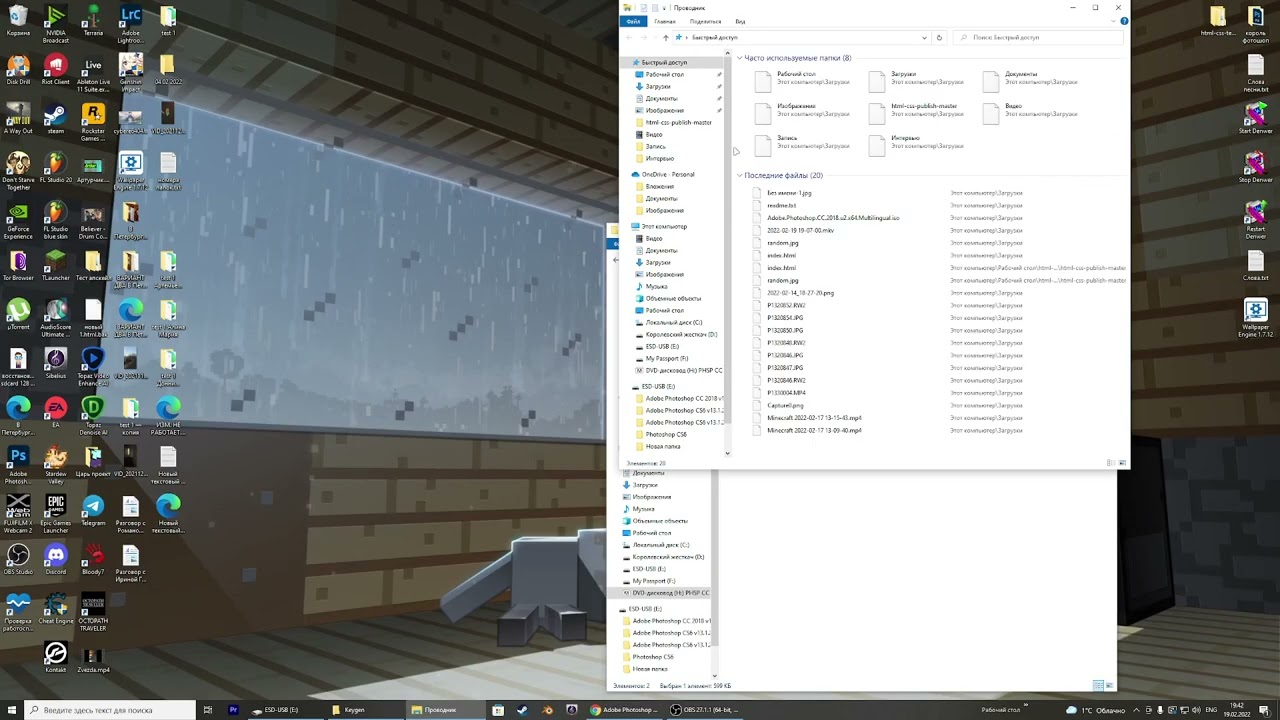Select the µTorrent desktop shortcut

click(x=18, y=316)
